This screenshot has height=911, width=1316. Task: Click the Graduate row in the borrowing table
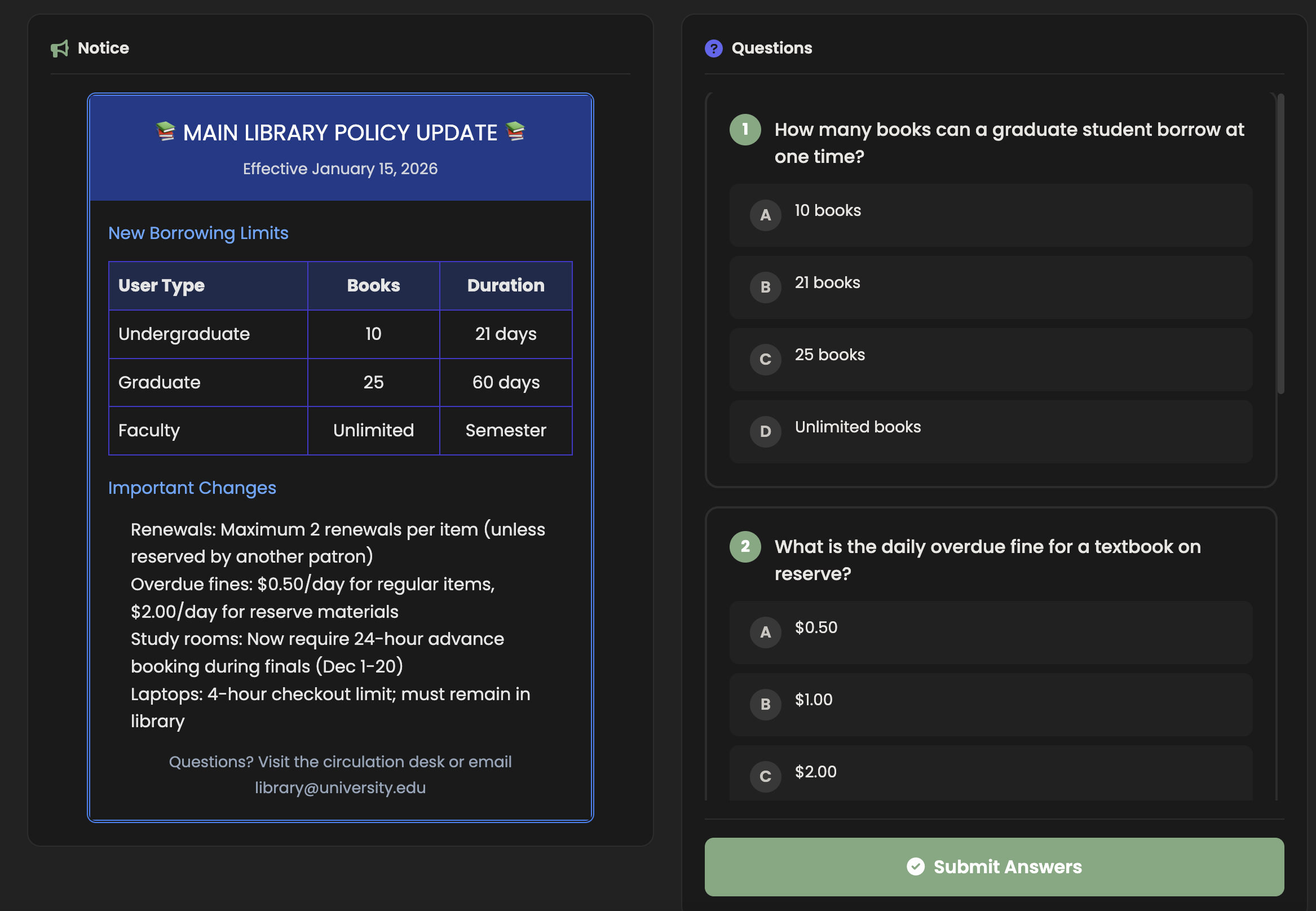click(340, 382)
